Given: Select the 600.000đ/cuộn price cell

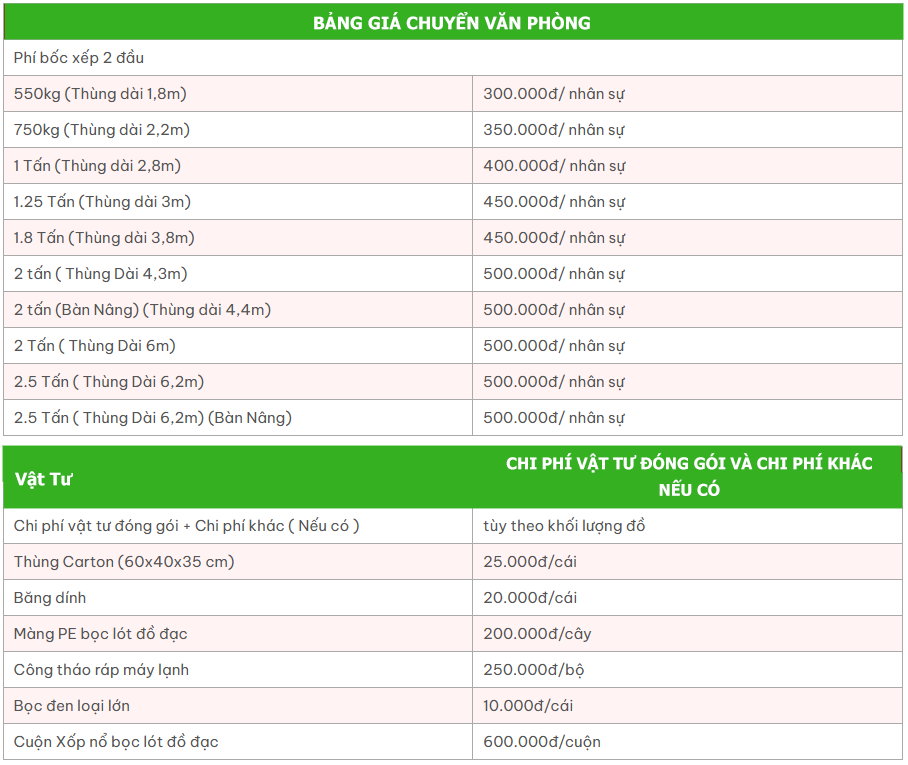Looking at the screenshot, I should pyautogui.click(x=542, y=742).
